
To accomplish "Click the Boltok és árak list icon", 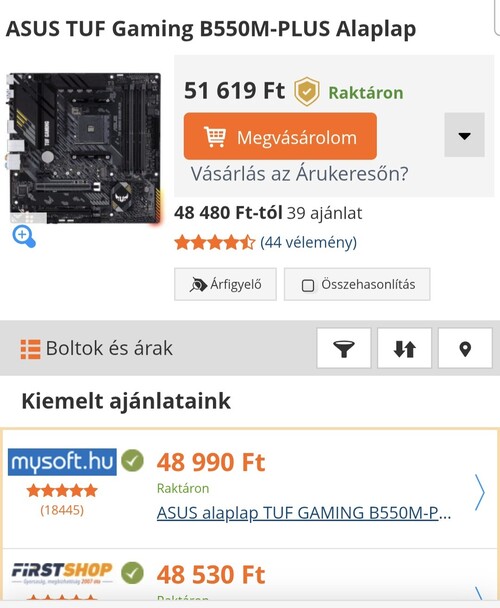I will coord(30,349).
